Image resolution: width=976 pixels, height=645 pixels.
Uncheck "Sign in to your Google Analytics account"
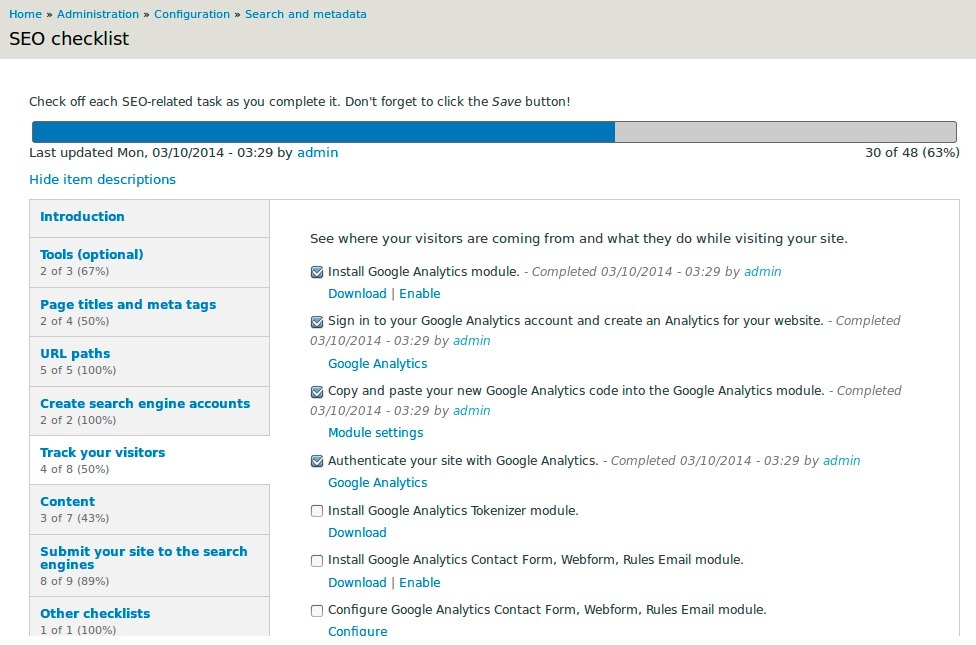[x=316, y=321]
